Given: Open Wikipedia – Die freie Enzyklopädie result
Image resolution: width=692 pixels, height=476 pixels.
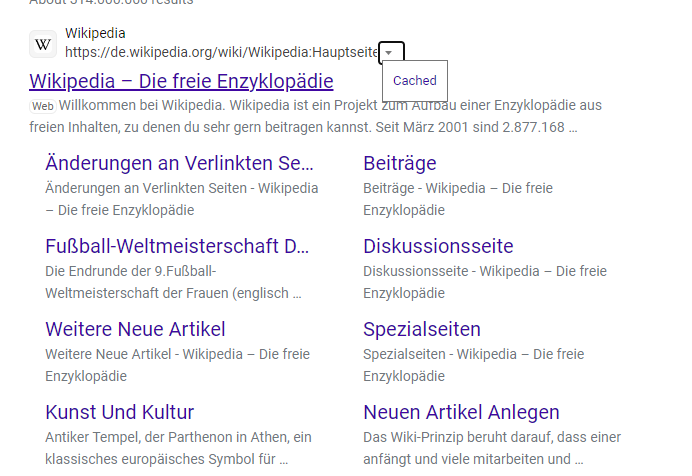Looking at the screenshot, I should [181, 80].
